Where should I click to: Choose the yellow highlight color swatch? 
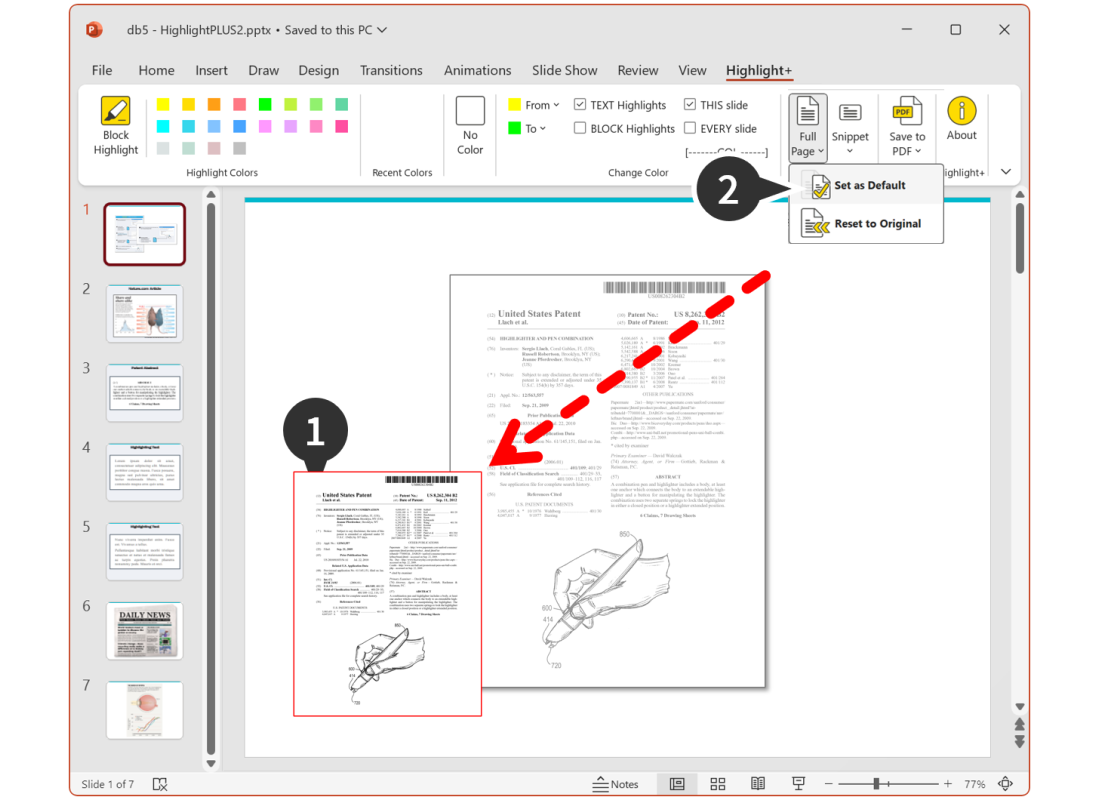click(162, 104)
